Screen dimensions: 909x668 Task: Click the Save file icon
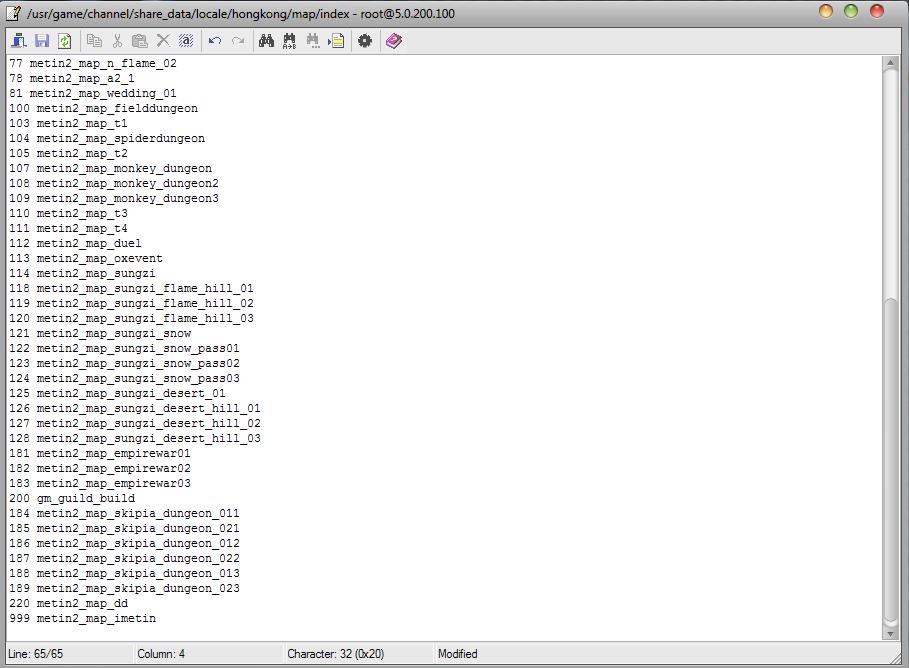pos(42,41)
